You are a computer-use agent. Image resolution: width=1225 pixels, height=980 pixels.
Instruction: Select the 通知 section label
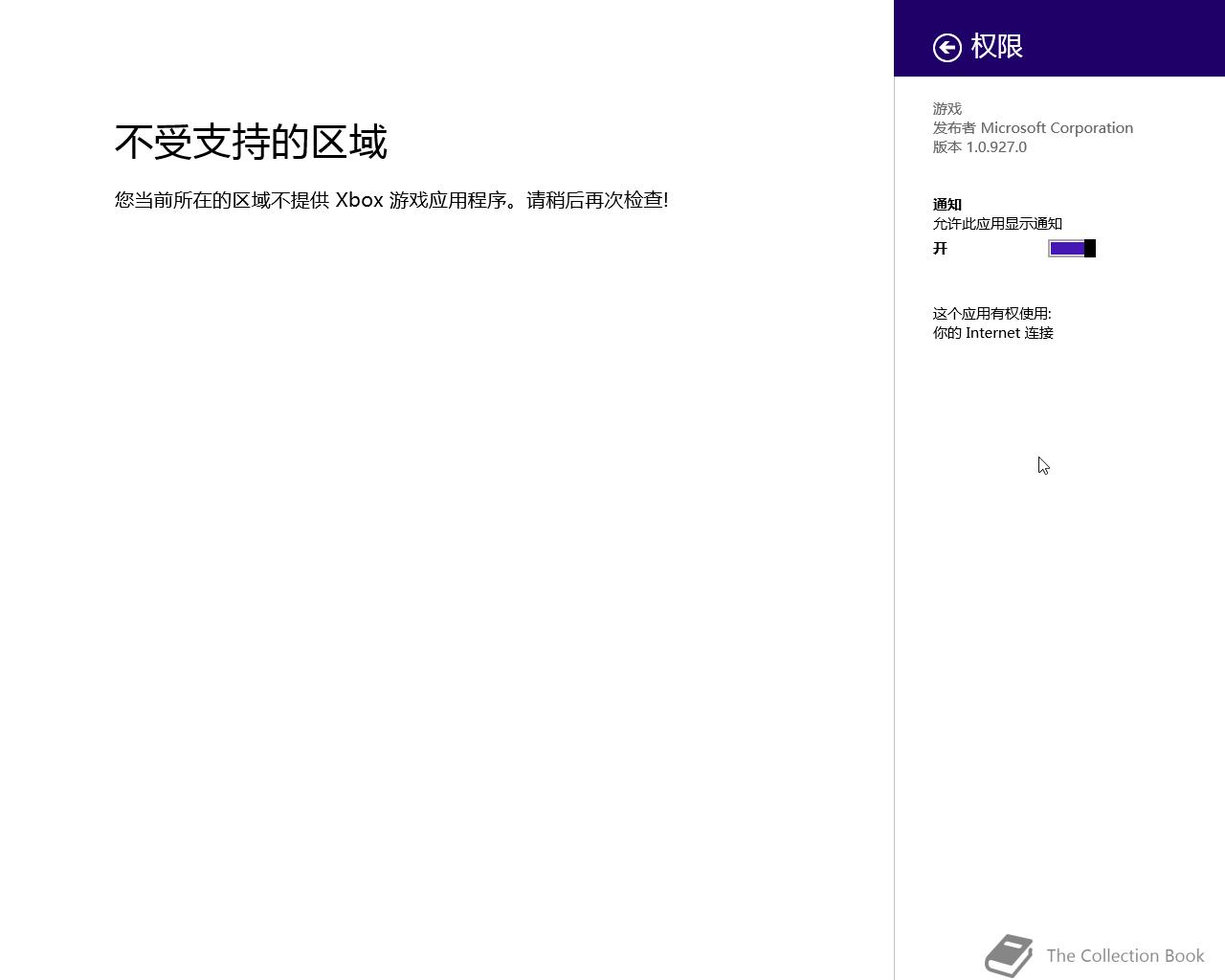click(947, 205)
